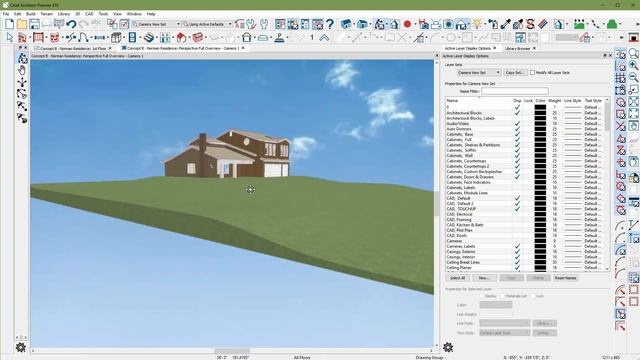
Task: Click the Copy Set button
Action: [515, 72]
